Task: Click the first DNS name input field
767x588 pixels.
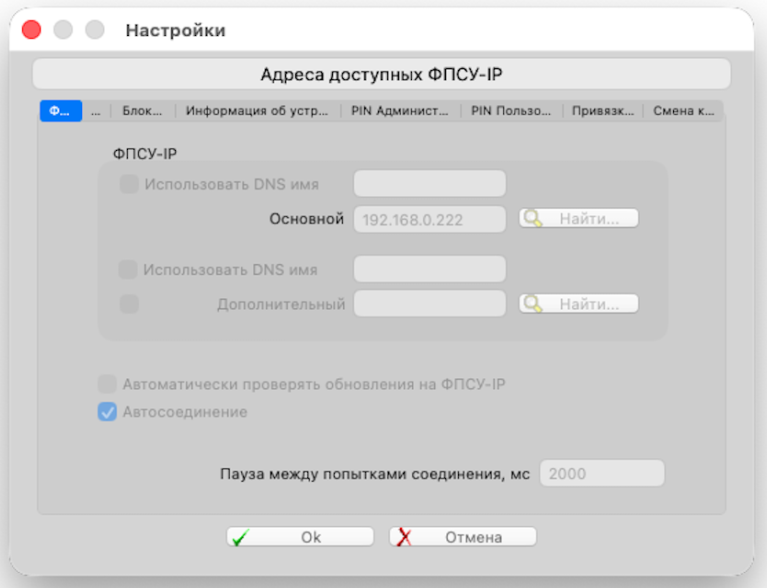Action: coord(429,183)
